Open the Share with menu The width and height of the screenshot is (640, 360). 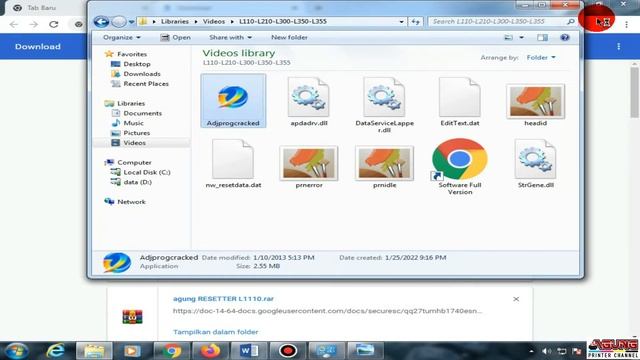point(230,37)
